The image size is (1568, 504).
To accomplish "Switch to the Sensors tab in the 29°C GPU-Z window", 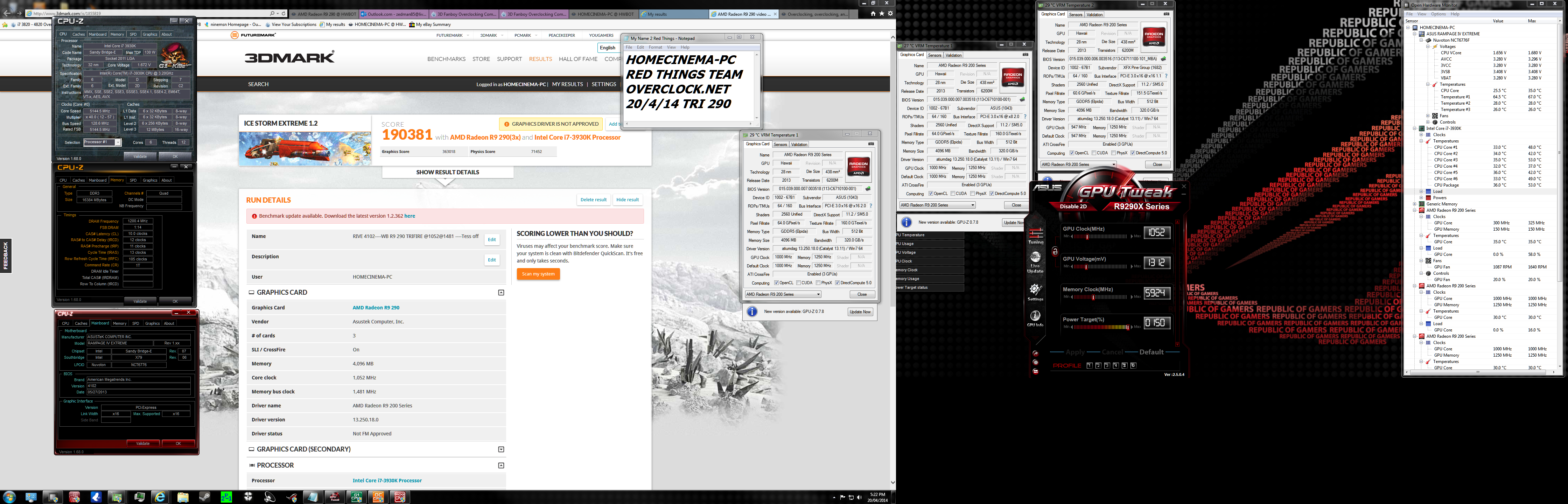I will (x=780, y=144).
